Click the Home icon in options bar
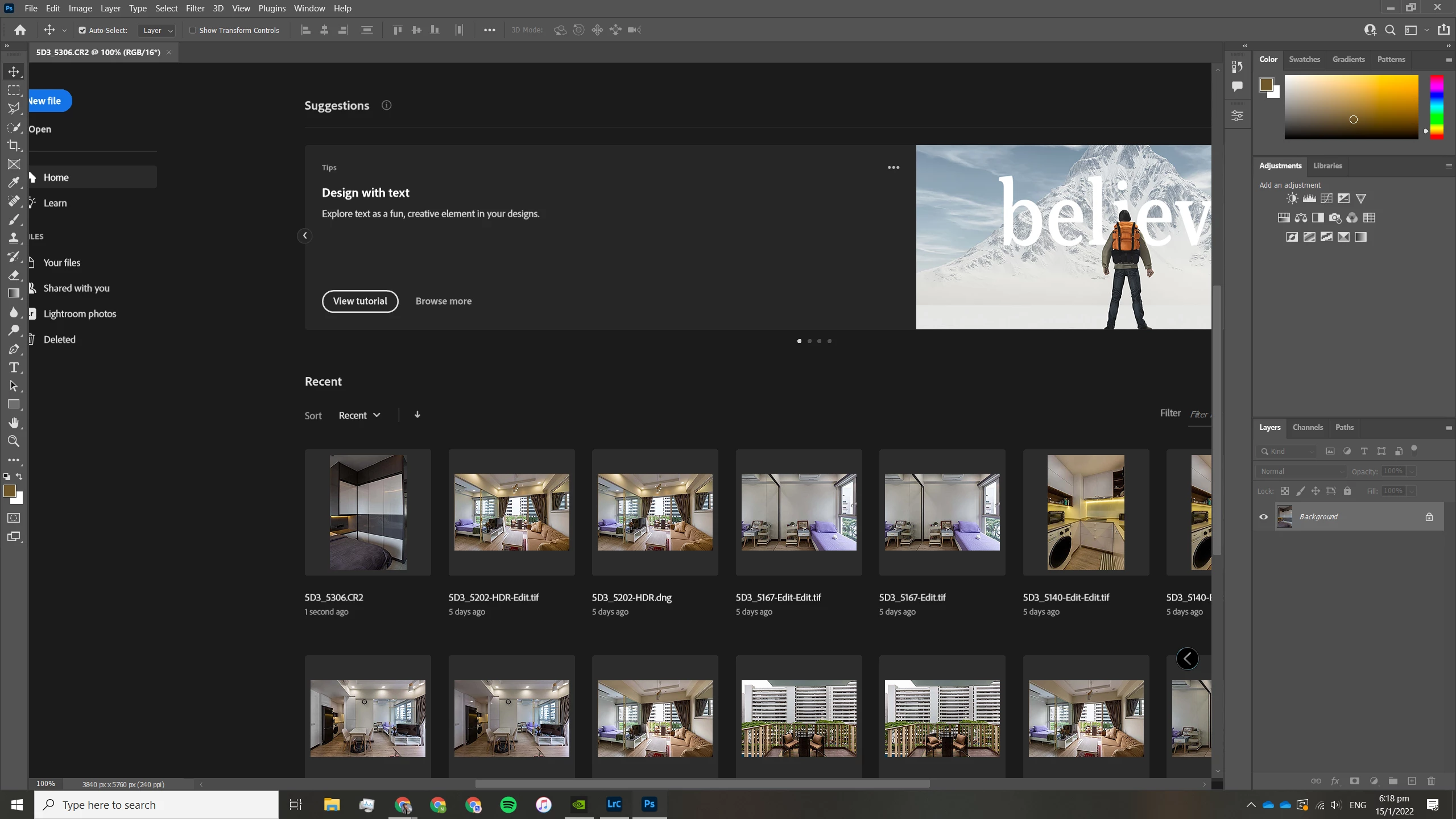The width and height of the screenshot is (1456, 819). (x=20, y=30)
